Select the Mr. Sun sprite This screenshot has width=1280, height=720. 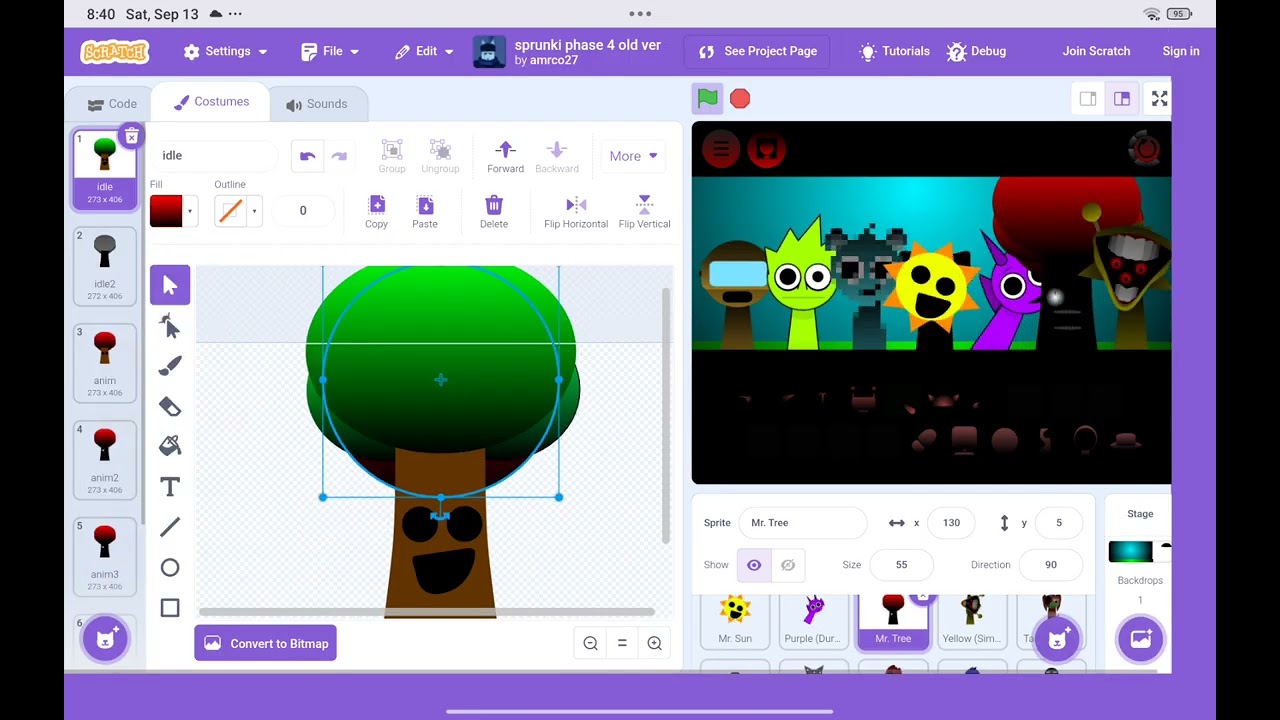click(735, 620)
